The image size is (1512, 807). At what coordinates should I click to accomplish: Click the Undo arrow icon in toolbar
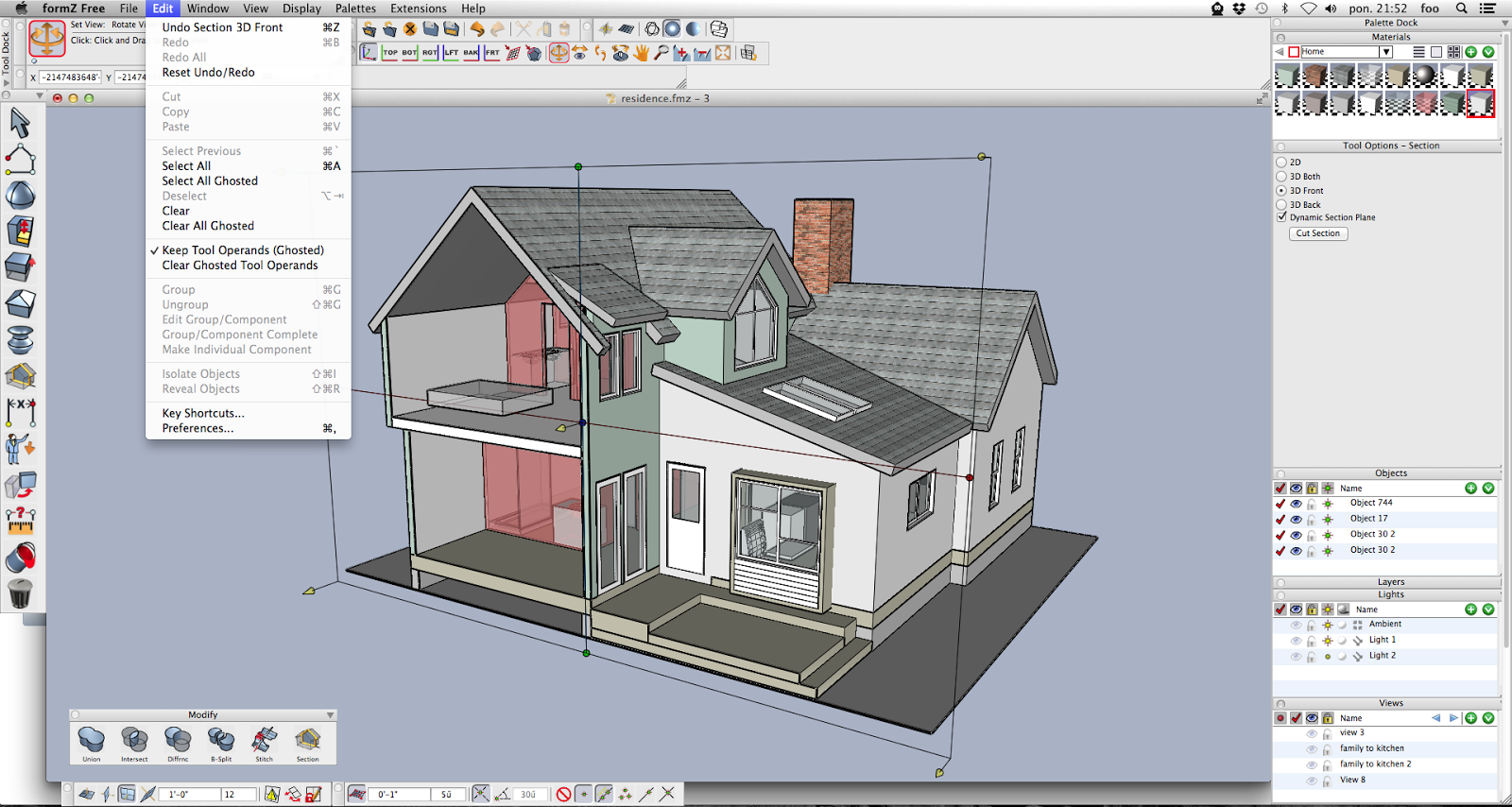(477, 29)
